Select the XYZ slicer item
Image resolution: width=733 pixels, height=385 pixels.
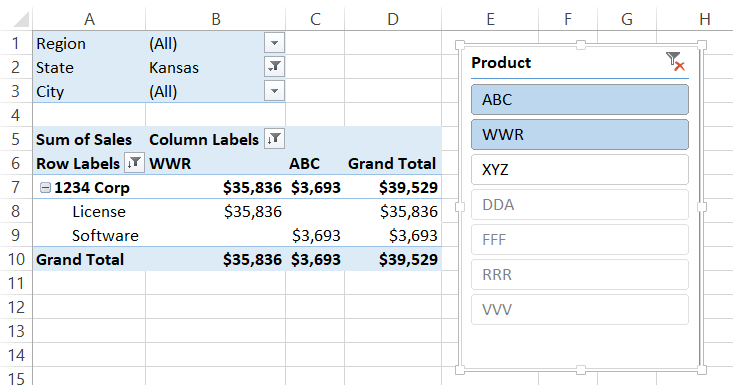tap(580, 170)
